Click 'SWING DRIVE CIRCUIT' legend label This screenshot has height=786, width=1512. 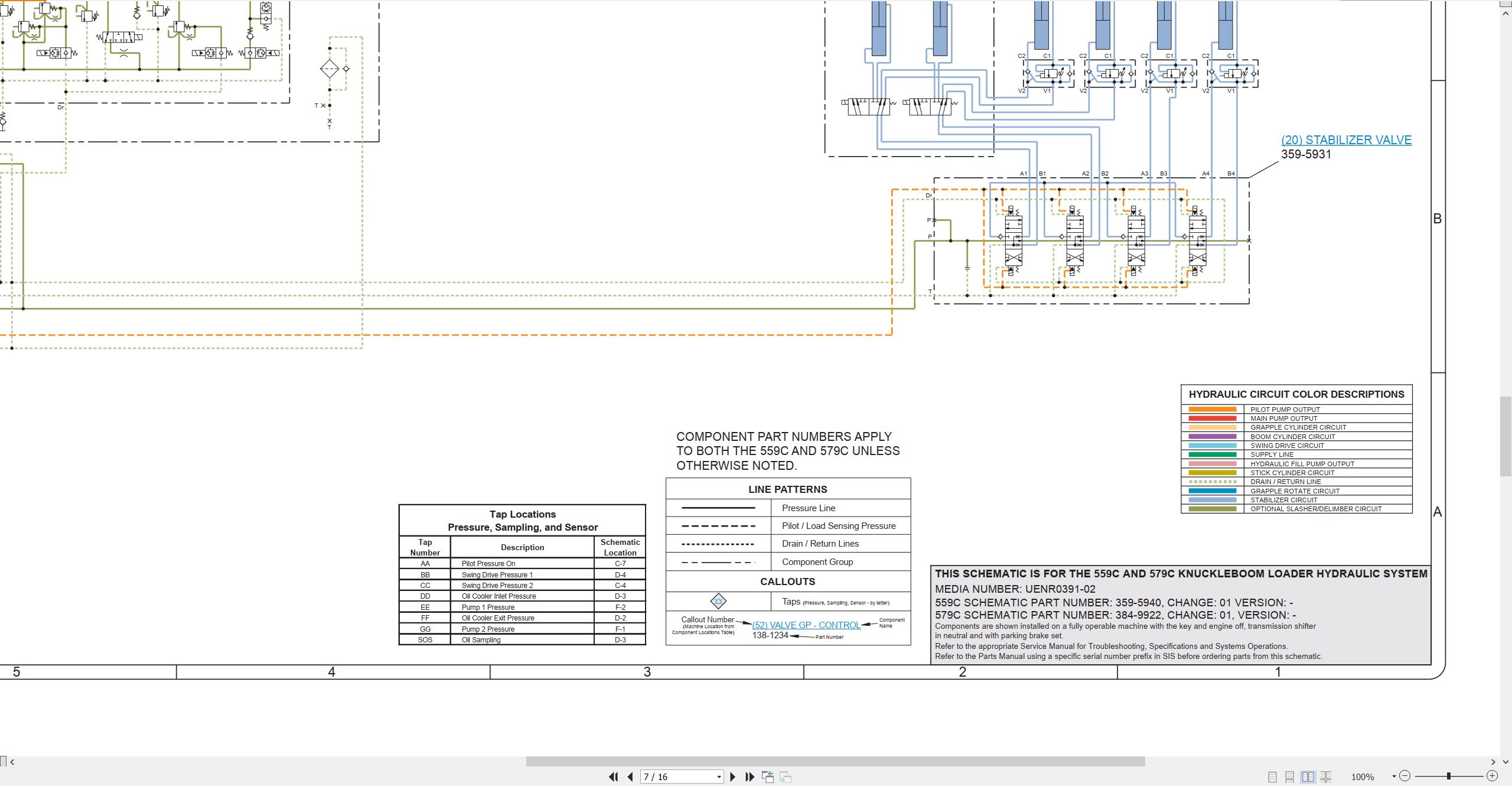[1287, 445]
